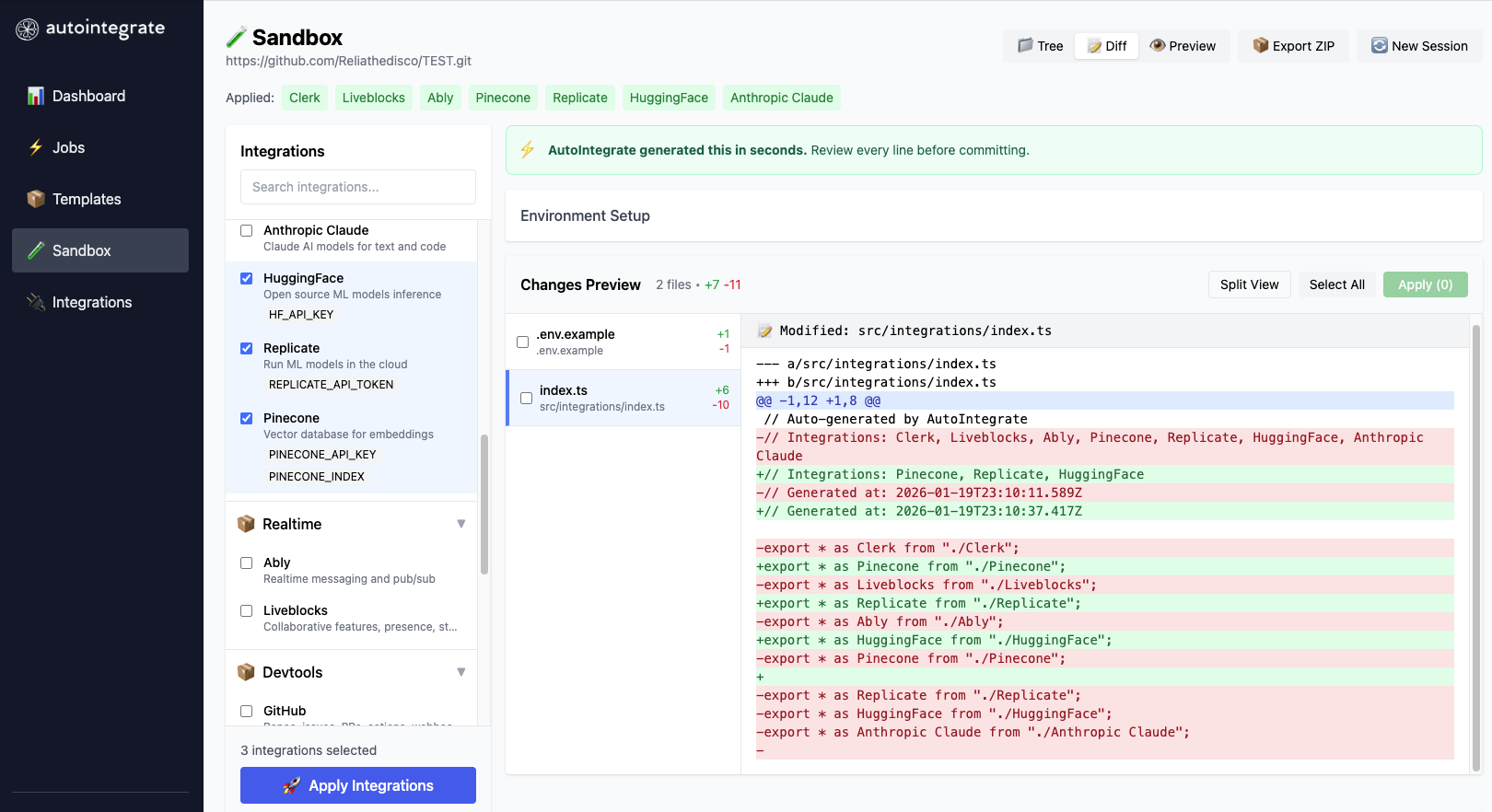Select the index.ts file checkbox
1492x812 pixels.
click(526, 398)
